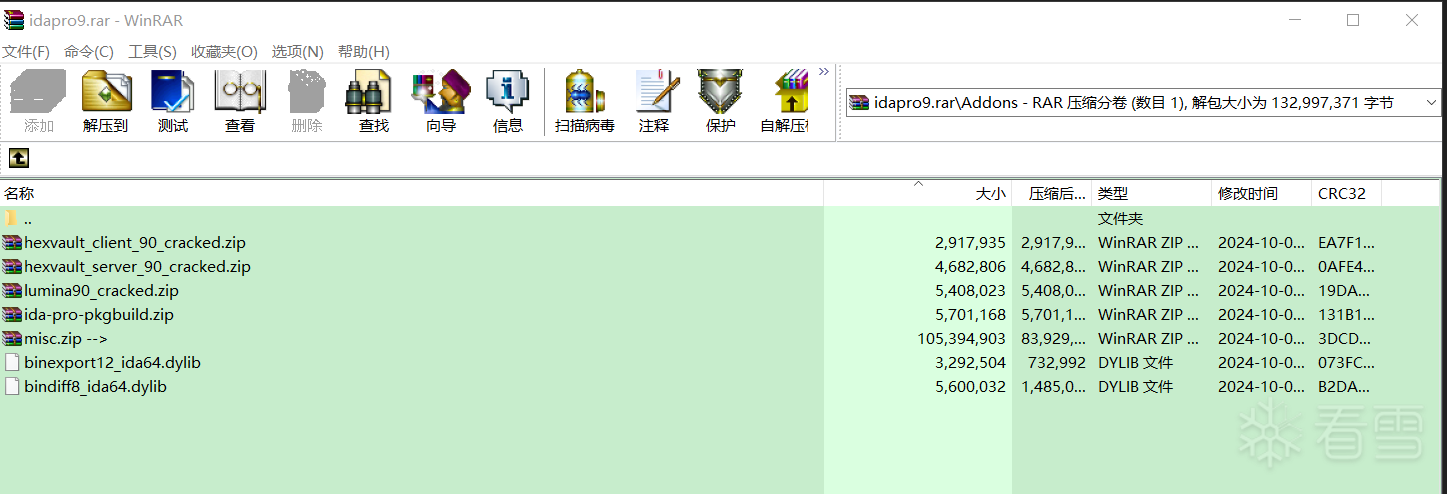Sort by 压缩后 column header
The image size is (1447, 494).
(x=1052, y=193)
